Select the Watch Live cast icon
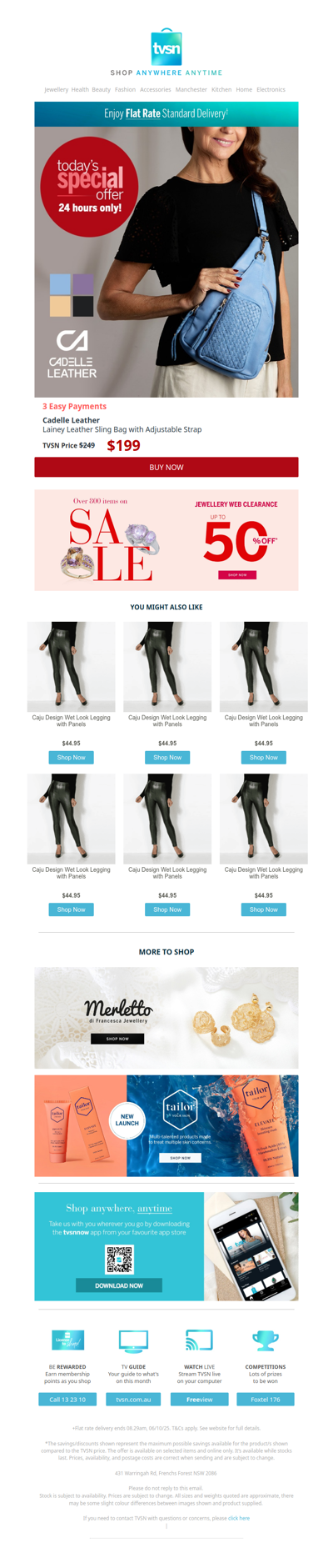Image resolution: width=333 pixels, height=1568 pixels. click(x=199, y=1340)
